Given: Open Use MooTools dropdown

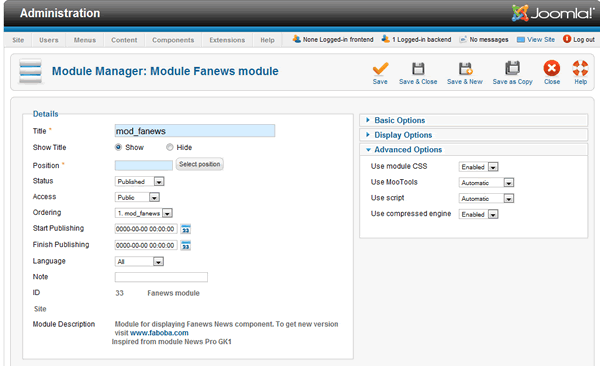Looking at the screenshot, I should [486, 183].
